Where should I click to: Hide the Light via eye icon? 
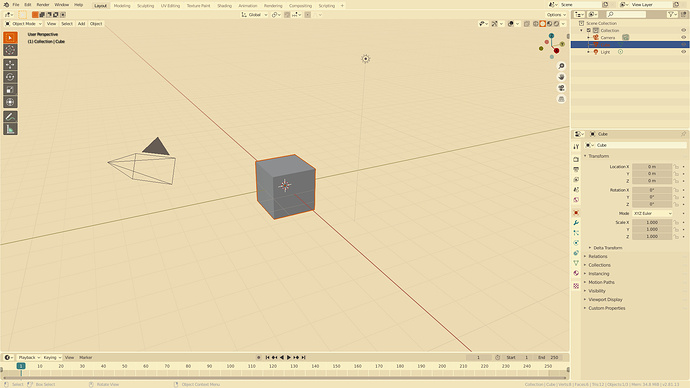683,52
